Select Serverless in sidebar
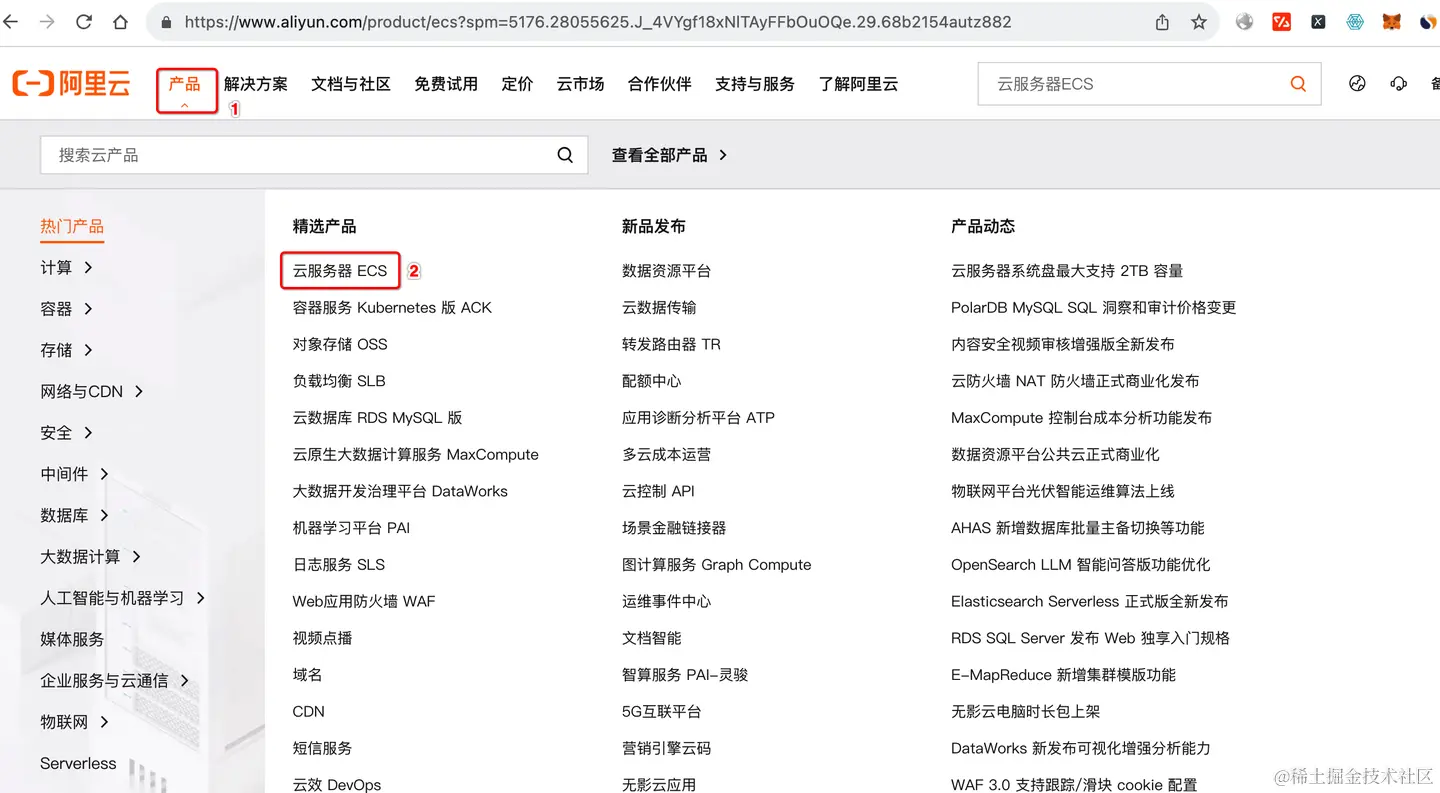 pos(78,763)
